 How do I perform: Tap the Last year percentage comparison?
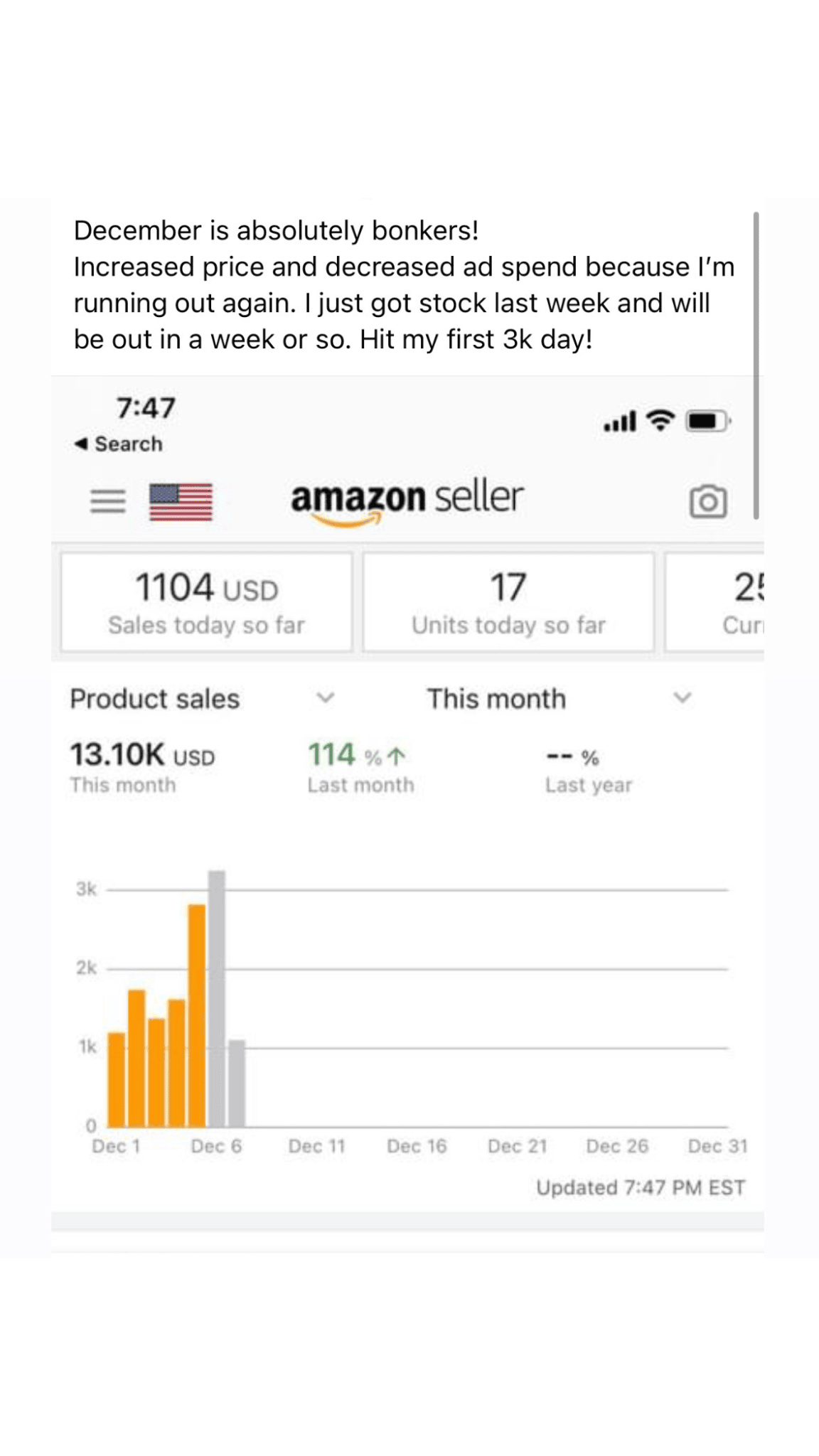click(x=587, y=770)
